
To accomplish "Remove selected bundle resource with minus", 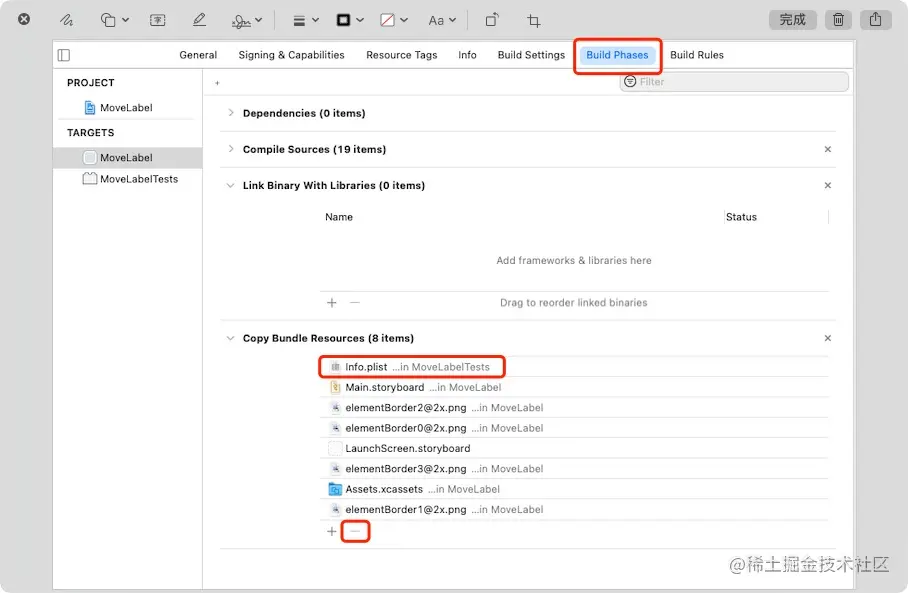I will coord(355,531).
